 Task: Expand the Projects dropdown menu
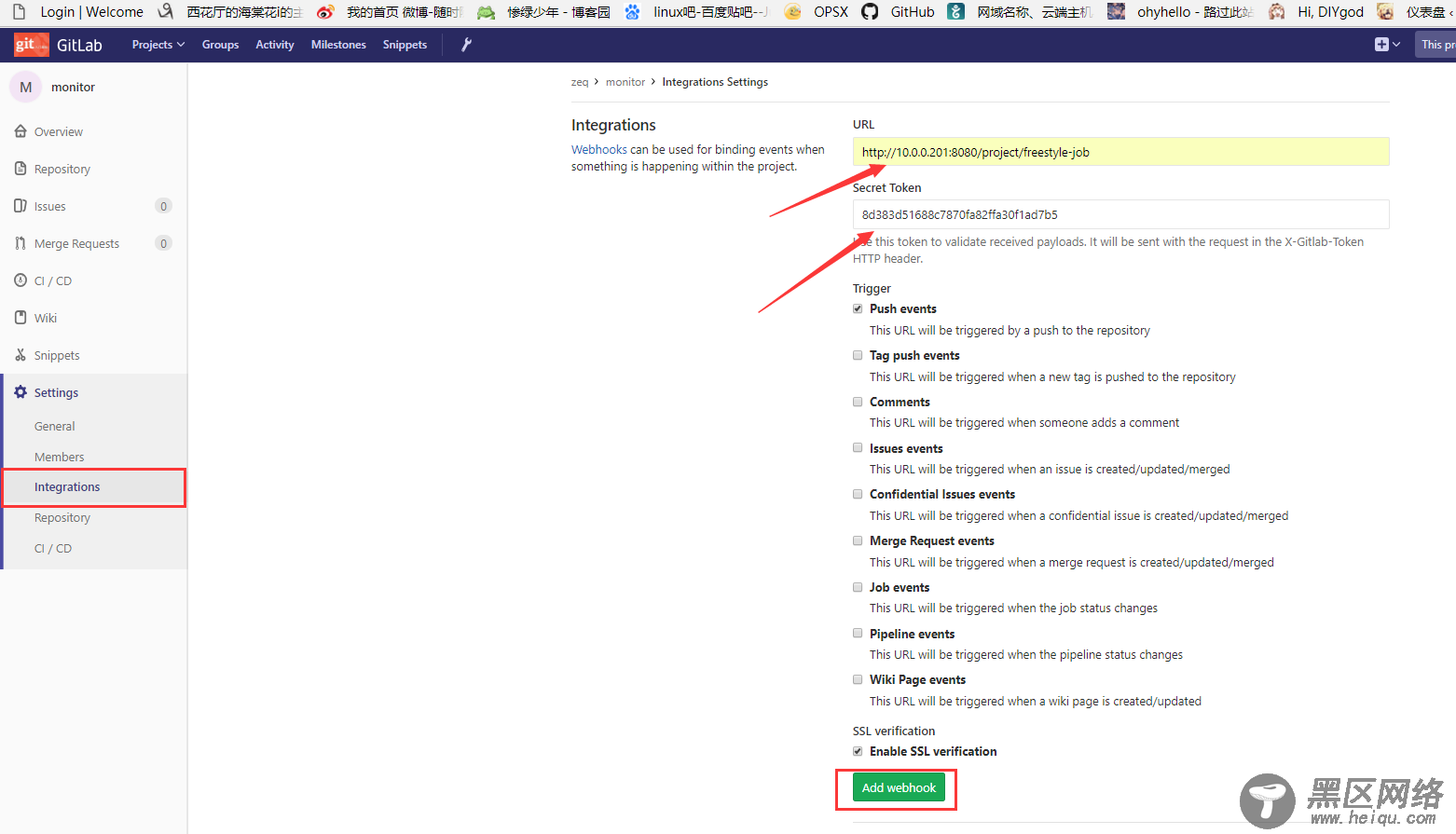158,45
